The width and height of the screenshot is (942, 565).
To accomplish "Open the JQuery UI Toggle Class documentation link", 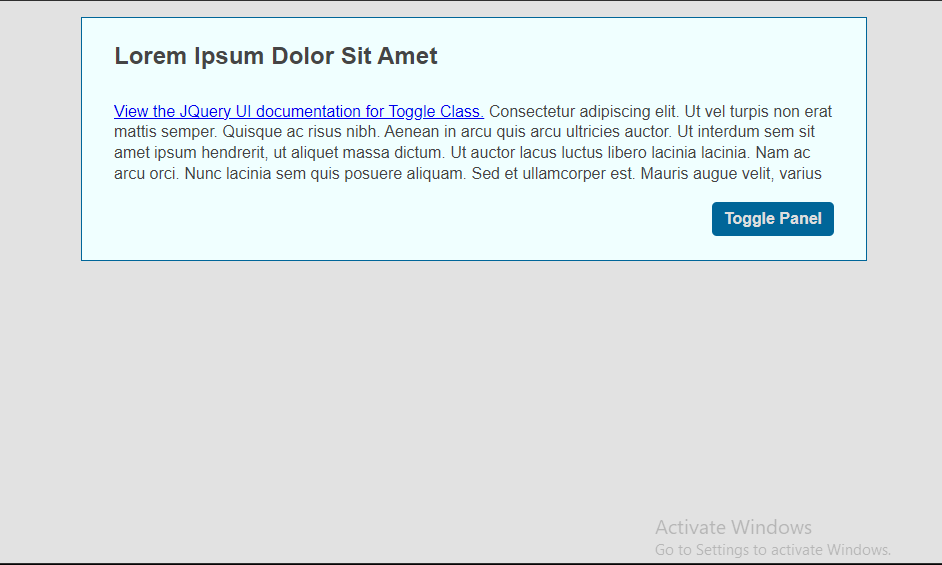I will [x=299, y=112].
